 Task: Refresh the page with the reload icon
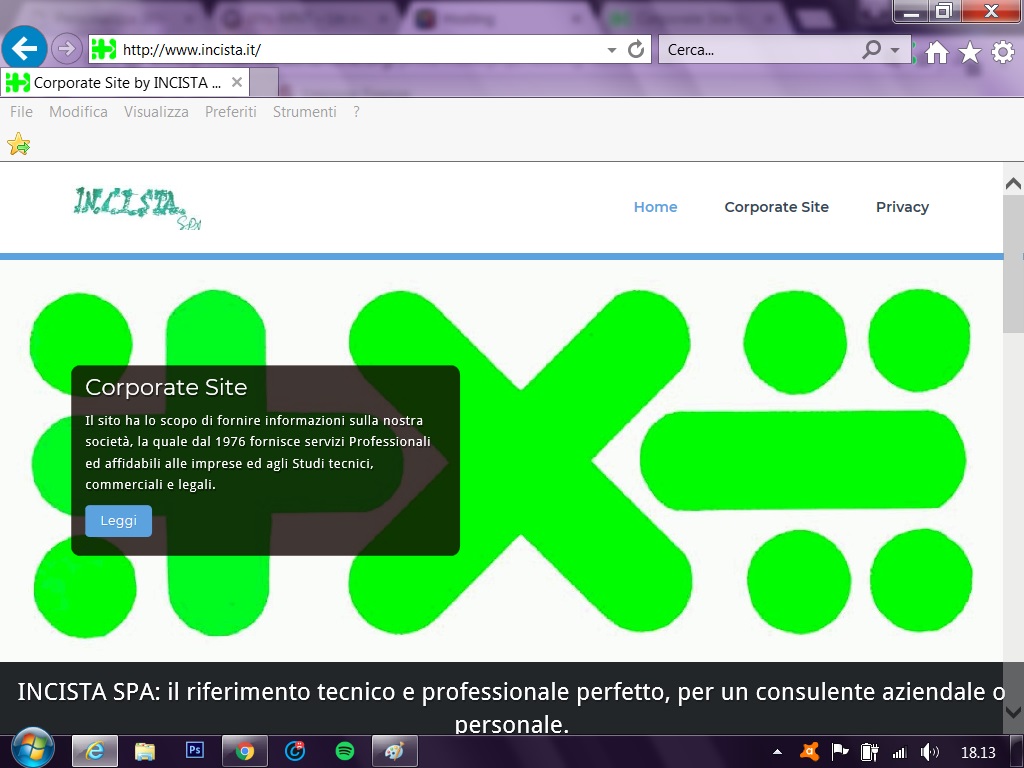point(635,50)
